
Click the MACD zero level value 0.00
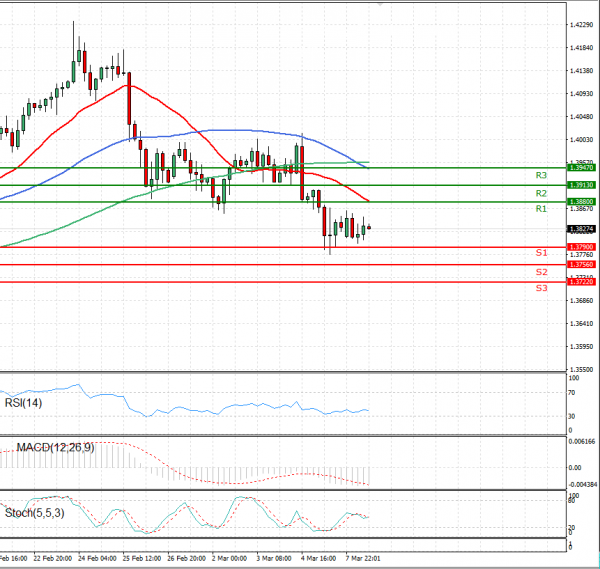tap(575, 468)
